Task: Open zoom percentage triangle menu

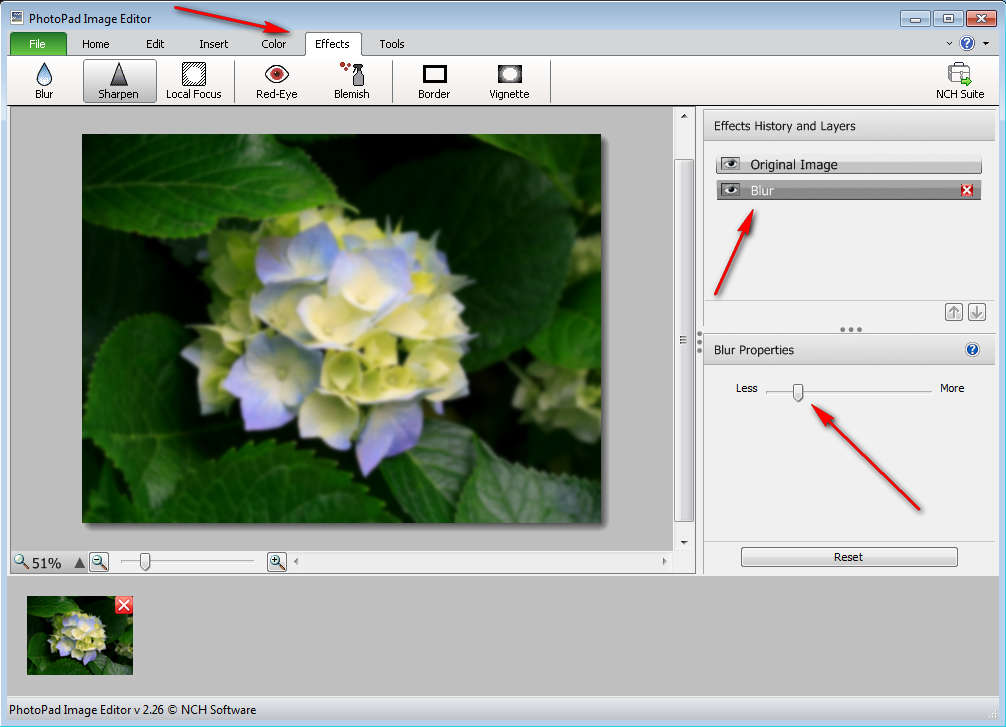Action: tap(79, 563)
